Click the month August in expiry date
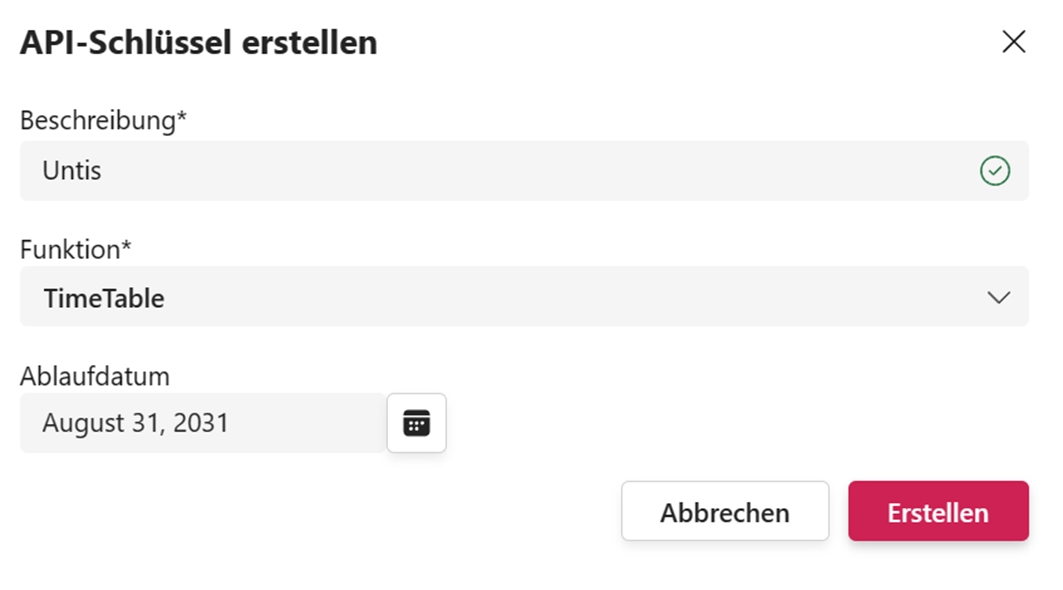This screenshot has width=1063, height=590. click(x=82, y=423)
